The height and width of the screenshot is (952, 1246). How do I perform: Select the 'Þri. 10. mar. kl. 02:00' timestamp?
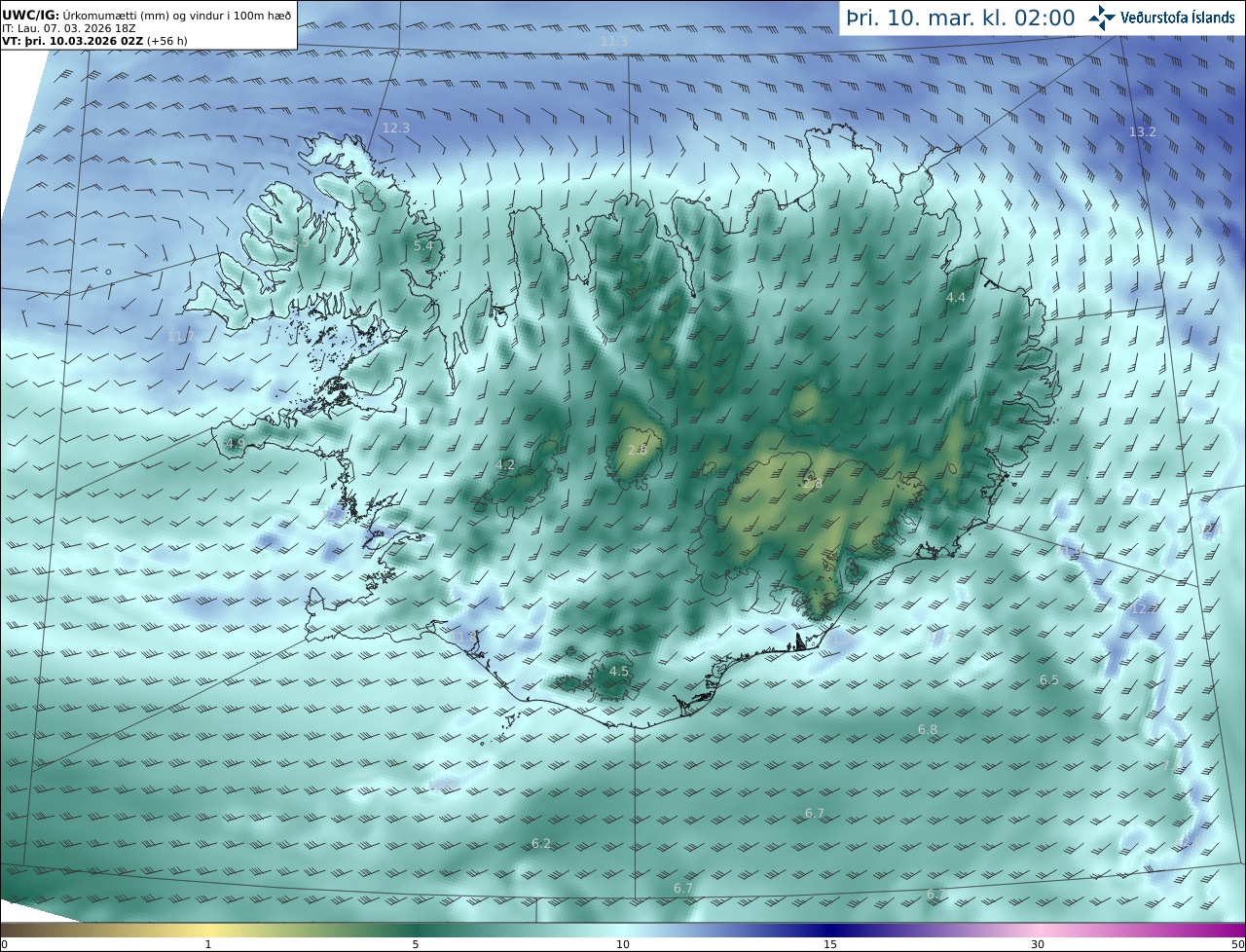[961, 18]
